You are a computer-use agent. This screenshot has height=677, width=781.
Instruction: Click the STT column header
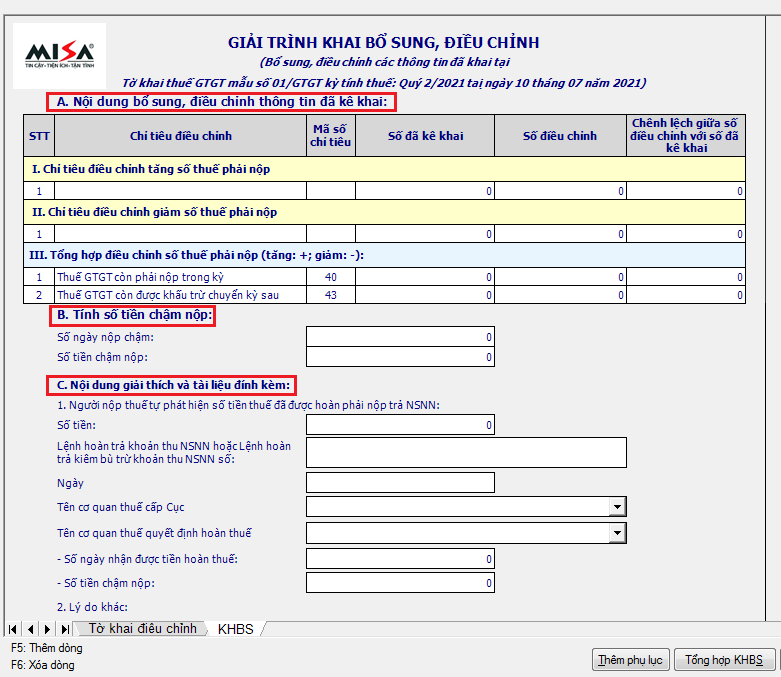(39, 135)
